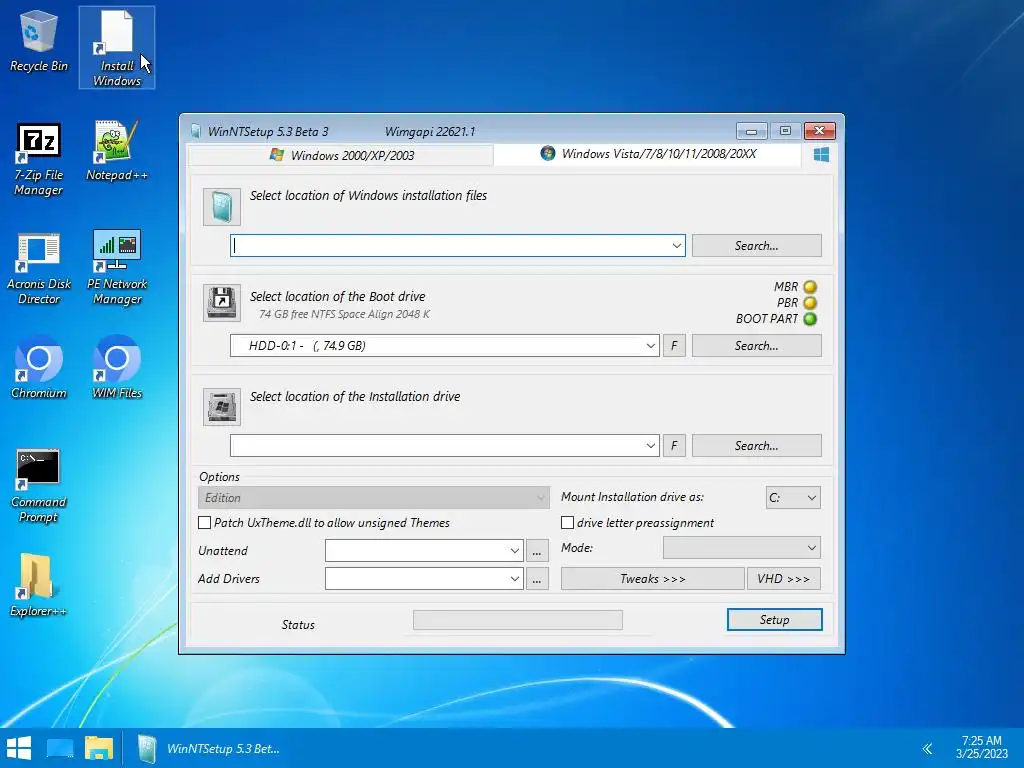Expand the system tray chevron

click(927, 748)
